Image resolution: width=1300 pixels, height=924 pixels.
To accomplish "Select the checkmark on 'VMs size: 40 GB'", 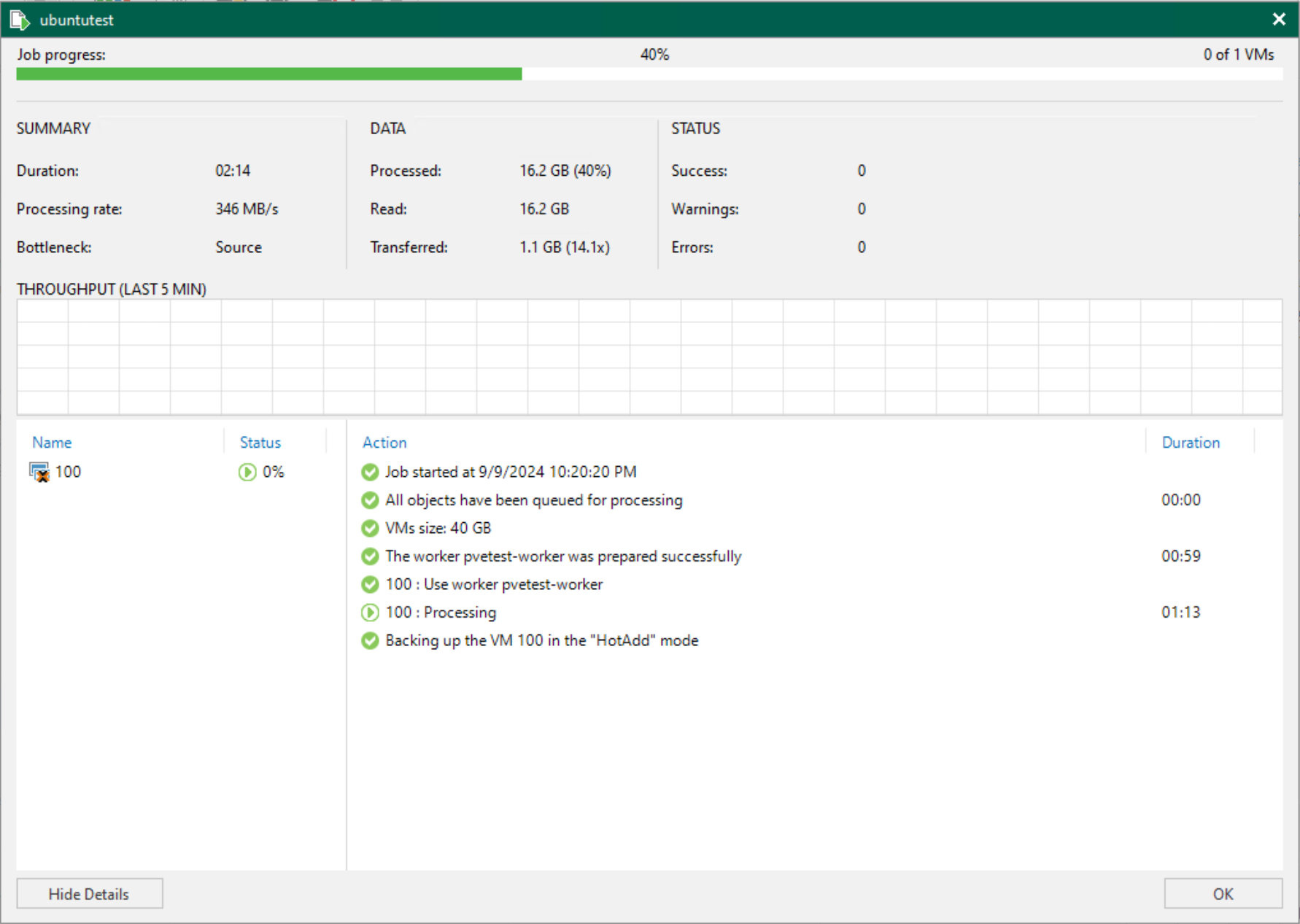I will click(x=369, y=528).
